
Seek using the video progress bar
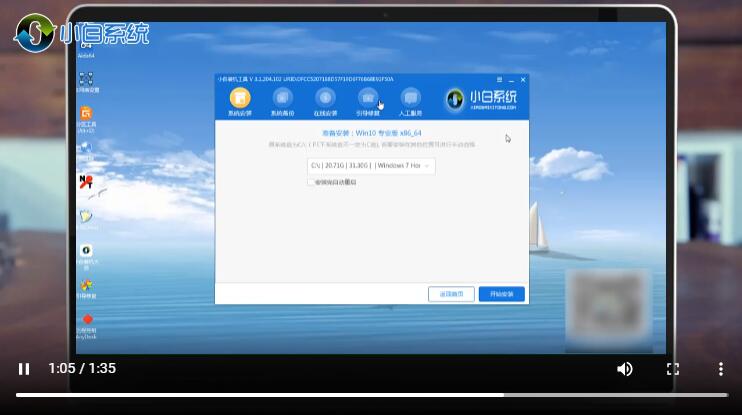point(371,395)
